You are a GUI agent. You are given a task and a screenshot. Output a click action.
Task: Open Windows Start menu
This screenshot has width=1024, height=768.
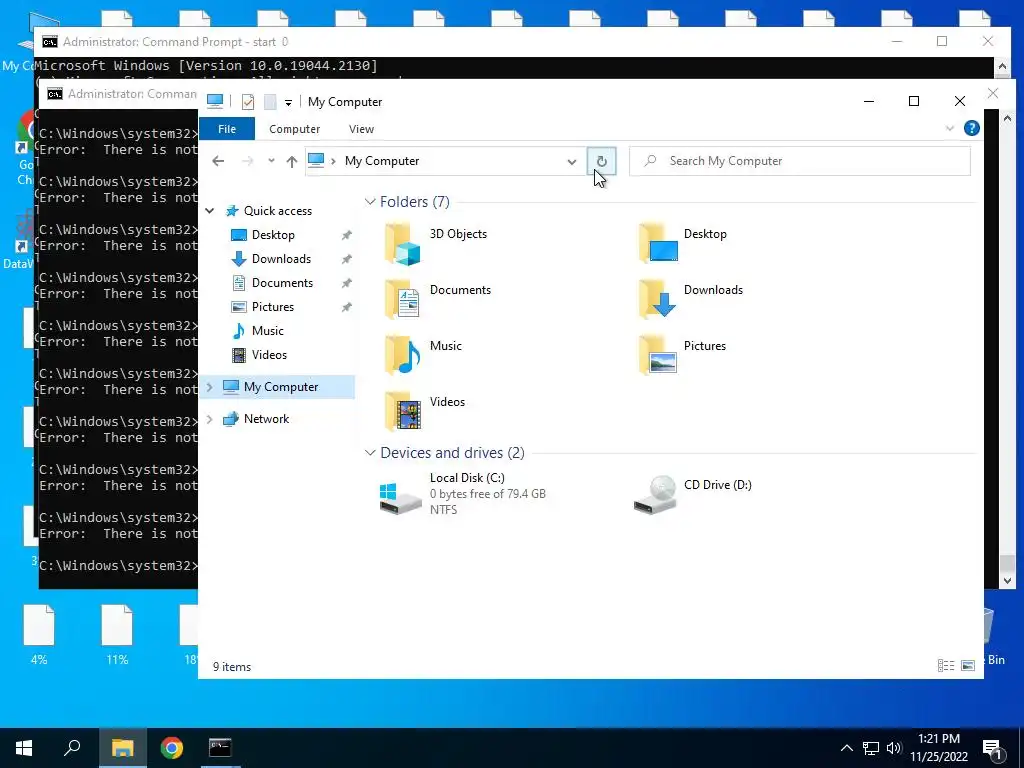click(x=24, y=748)
